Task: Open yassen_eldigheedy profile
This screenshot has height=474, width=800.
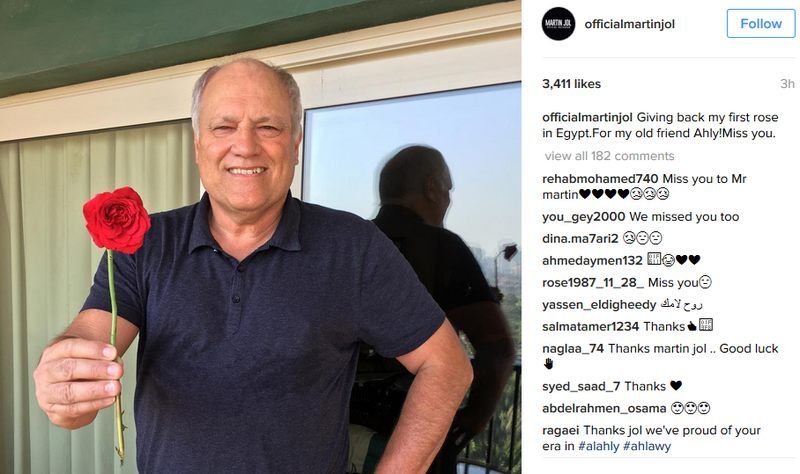Action: 599,305
